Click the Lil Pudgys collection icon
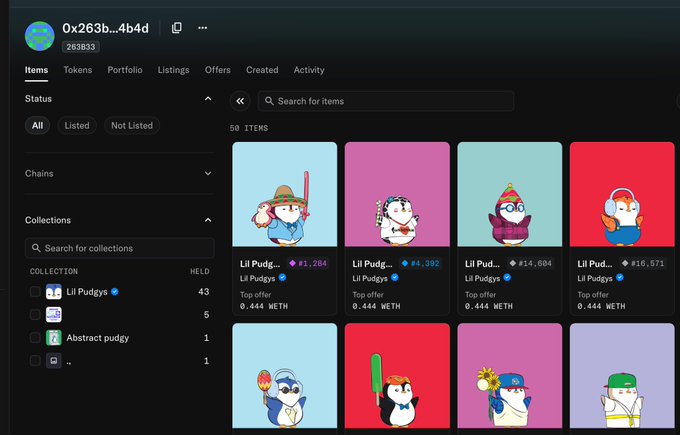Image resolution: width=680 pixels, height=435 pixels. pos(54,291)
